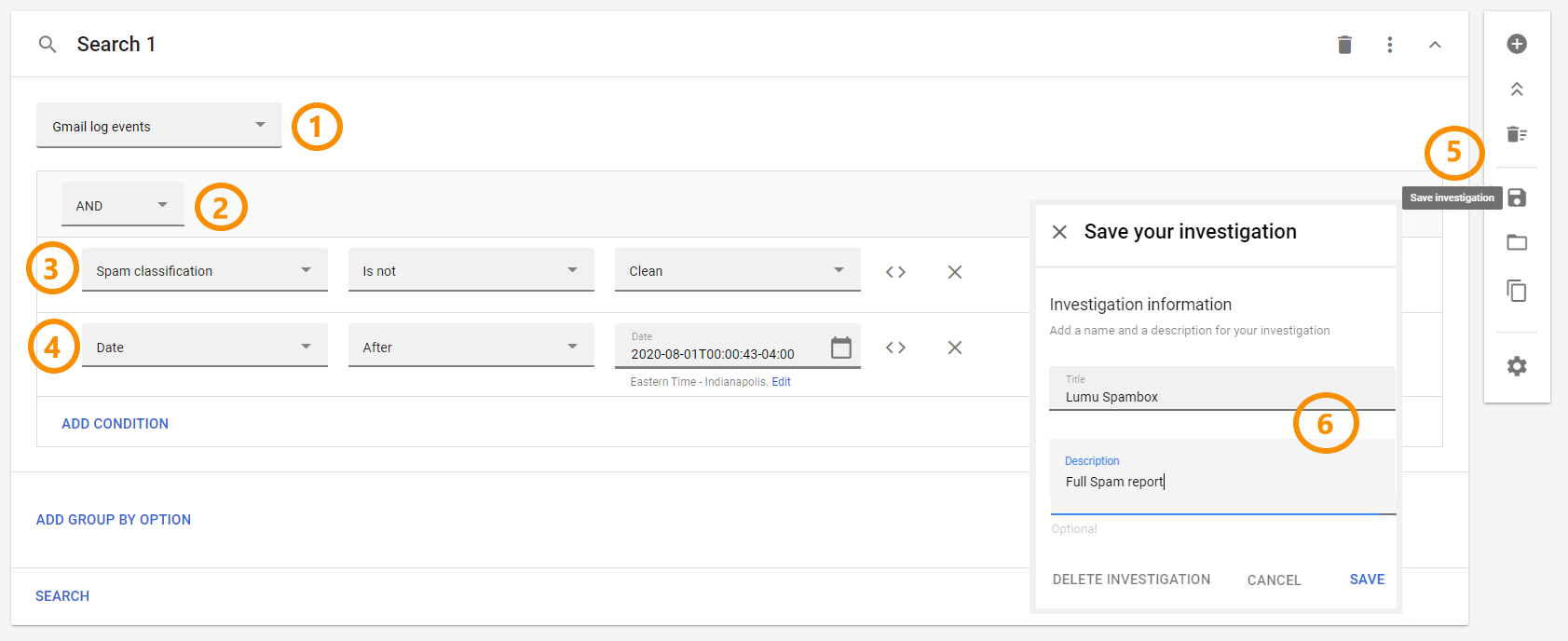This screenshot has width=1568, height=641.
Task: Click the Edit timezone link
Action: click(x=781, y=382)
